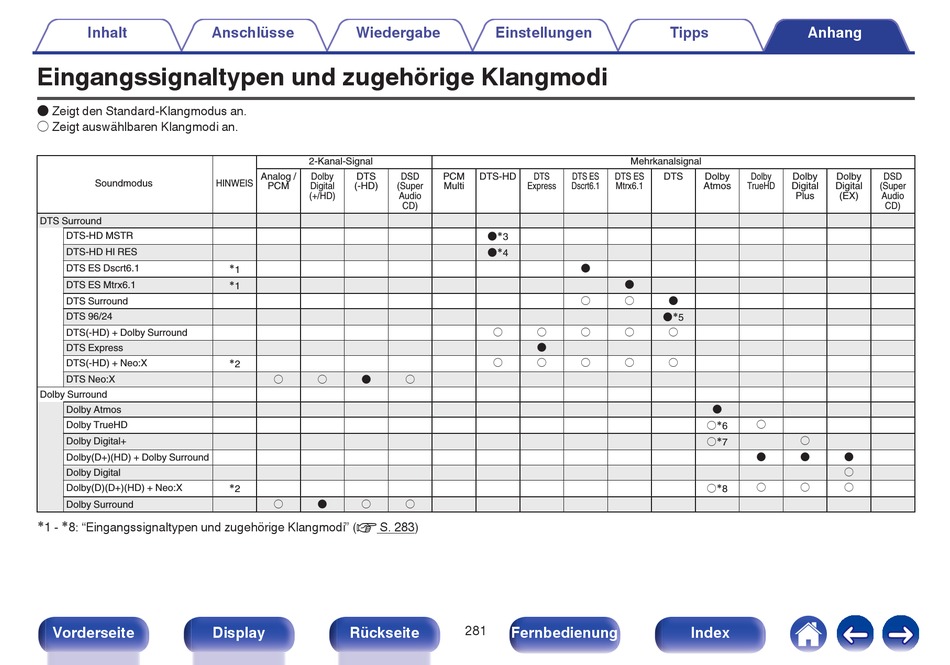Viewport: 950px width, 665px height.
Task: Click the Index button
Action: [710, 634]
